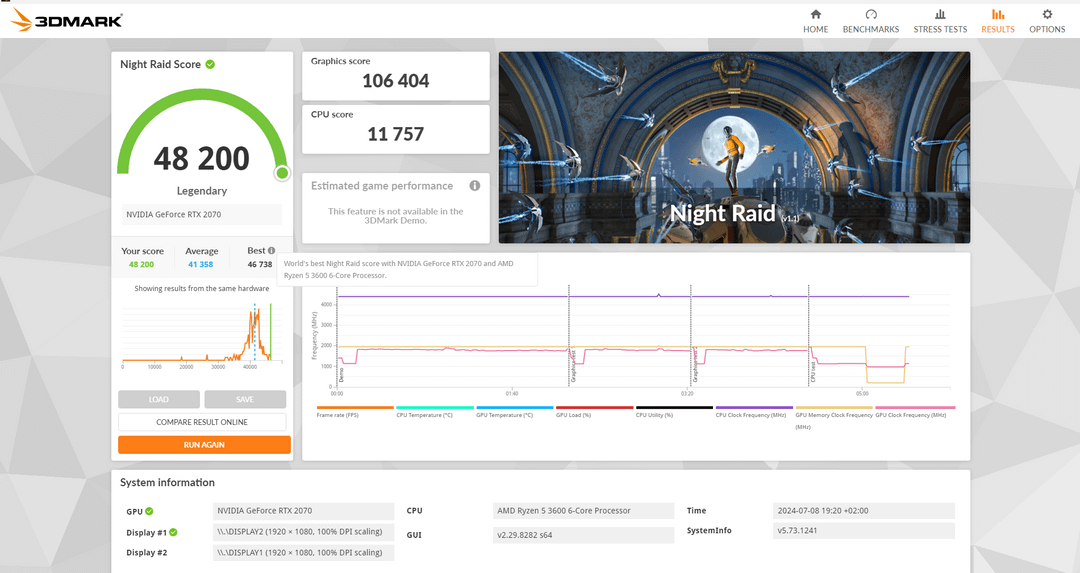The width and height of the screenshot is (1080, 573).
Task: Click the Graphics score value 106 404
Action: (x=395, y=81)
